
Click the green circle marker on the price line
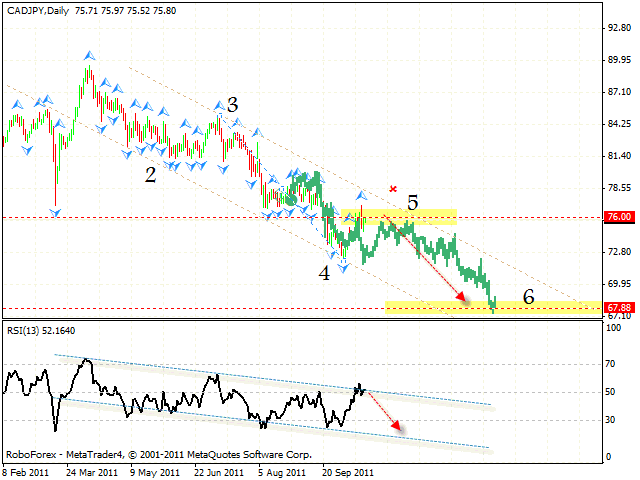pos(291,200)
